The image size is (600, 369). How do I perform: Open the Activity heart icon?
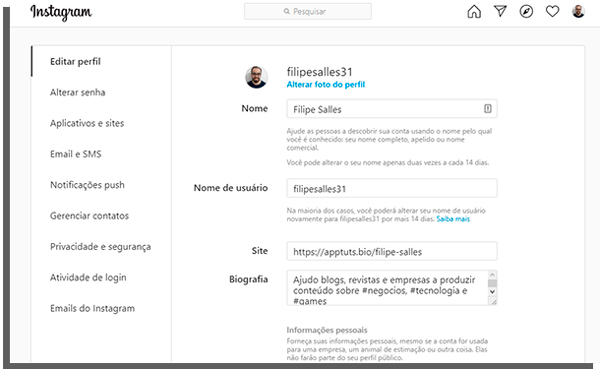tap(552, 11)
